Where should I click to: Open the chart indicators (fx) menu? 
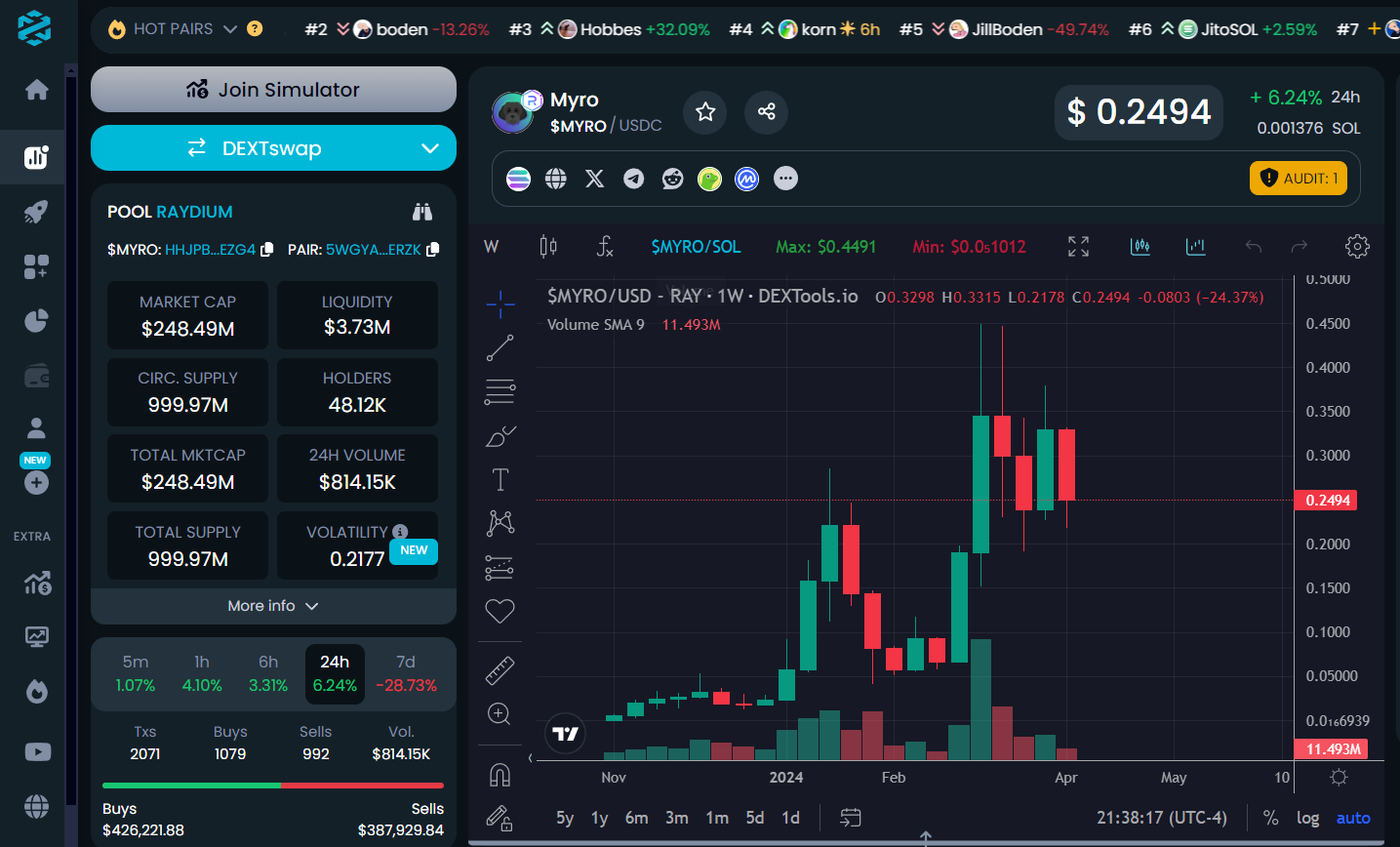605,247
